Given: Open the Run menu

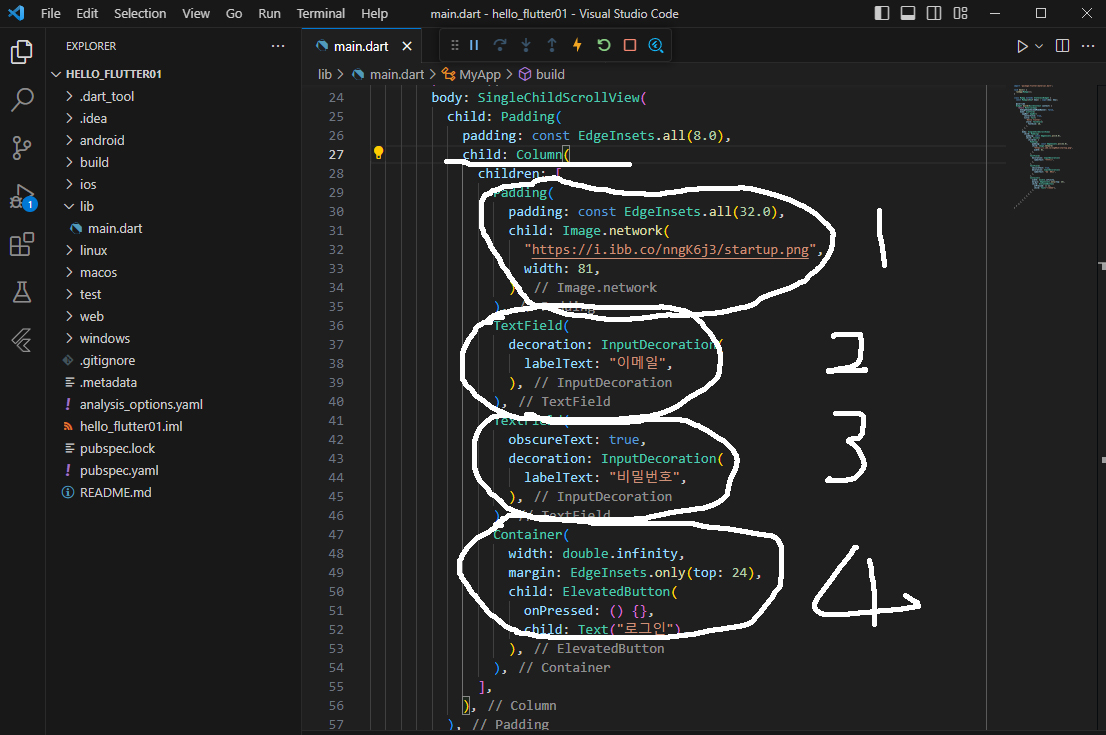Looking at the screenshot, I should pyautogui.click(x=269, y=13).
